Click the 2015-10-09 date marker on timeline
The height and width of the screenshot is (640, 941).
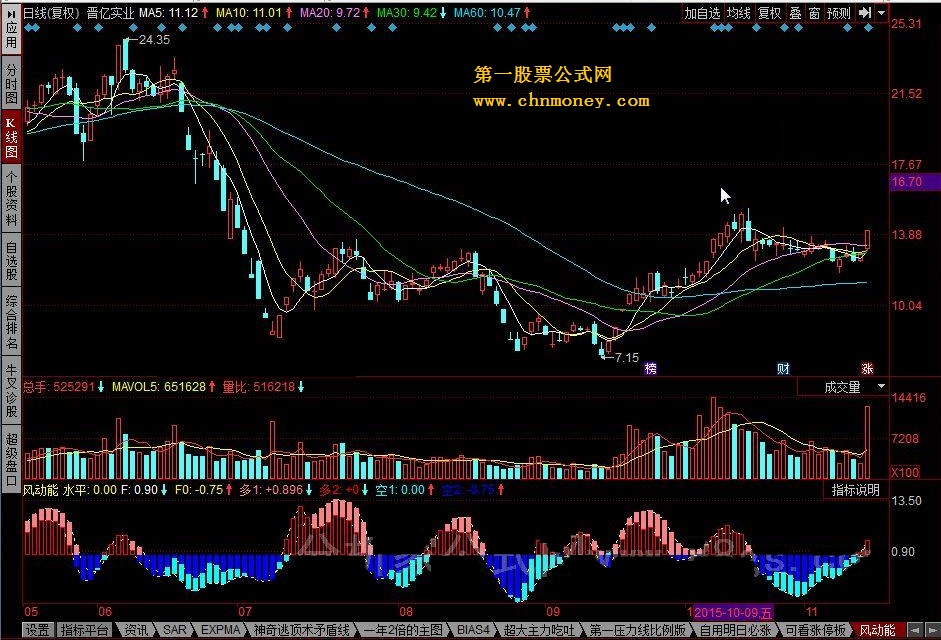coord(733,612)
